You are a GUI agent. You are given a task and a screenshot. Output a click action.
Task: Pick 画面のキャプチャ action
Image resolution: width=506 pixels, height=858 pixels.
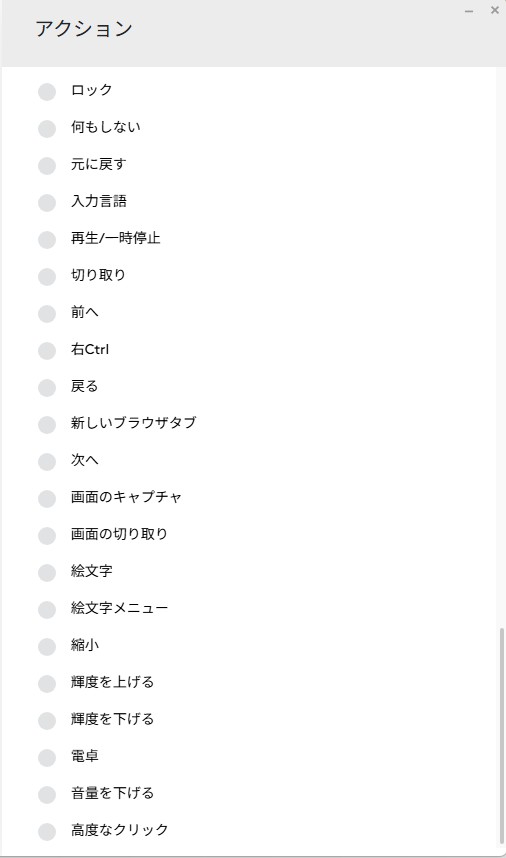[47, 498]
